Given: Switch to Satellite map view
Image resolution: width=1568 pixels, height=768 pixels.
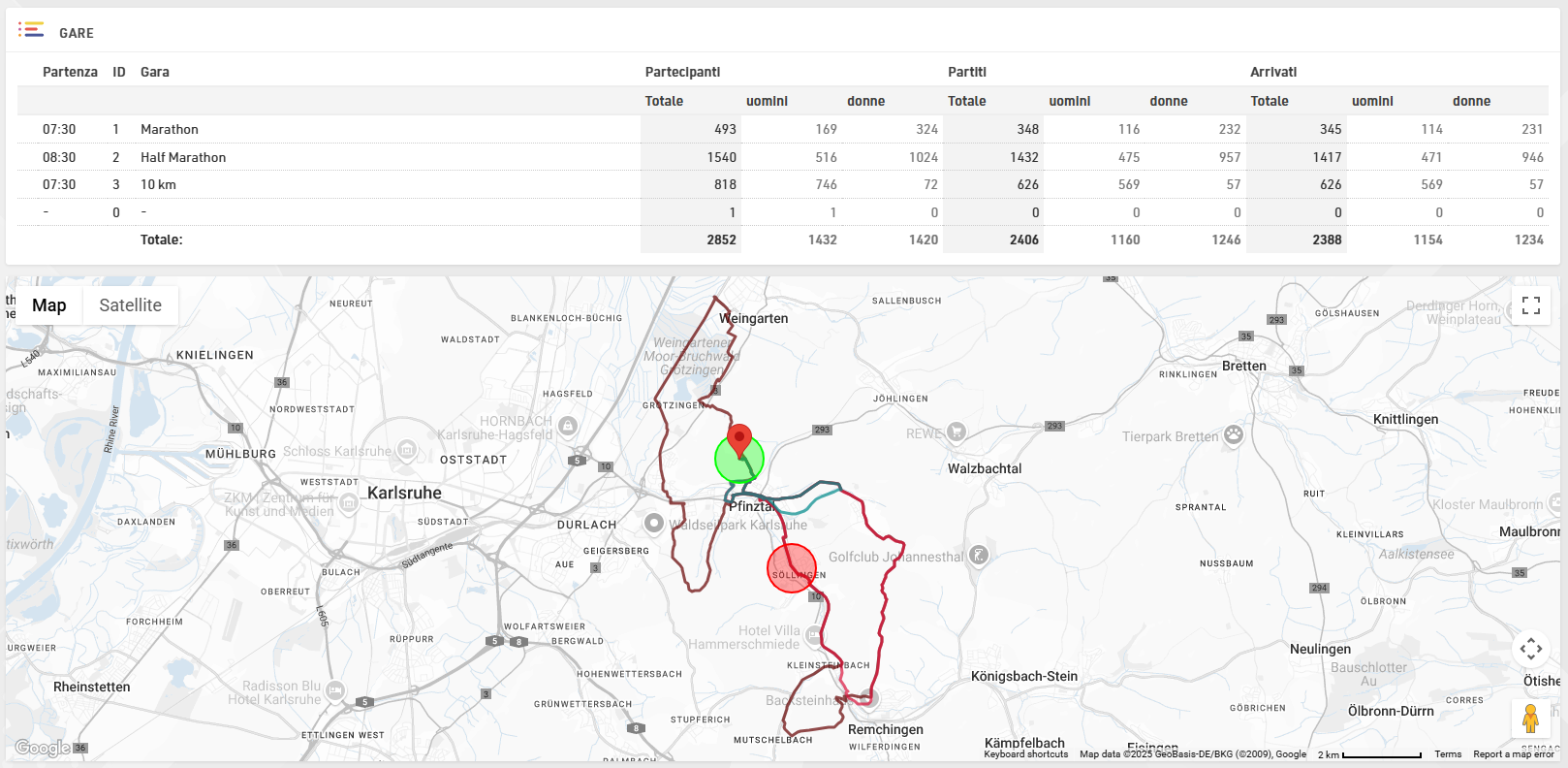Looking at the screenshot, I should pyautogui.click(x=130, y=305).
